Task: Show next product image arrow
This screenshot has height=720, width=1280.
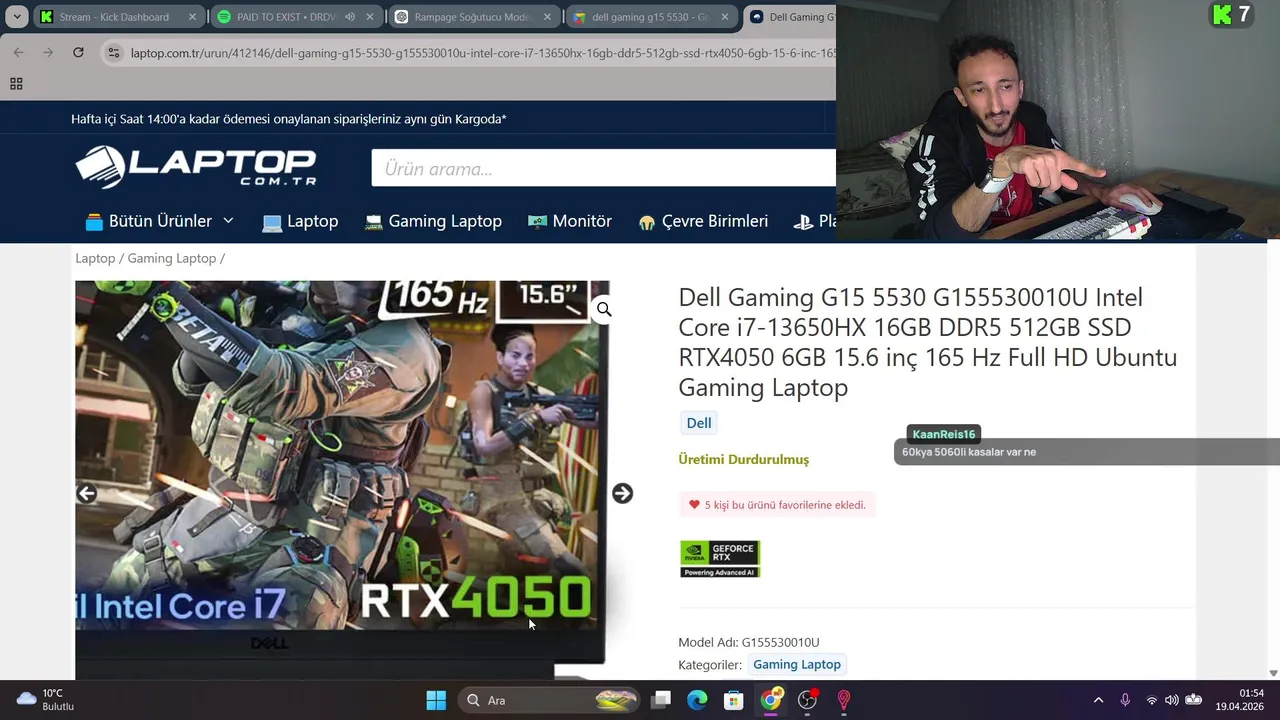Action: click(622, 493)
